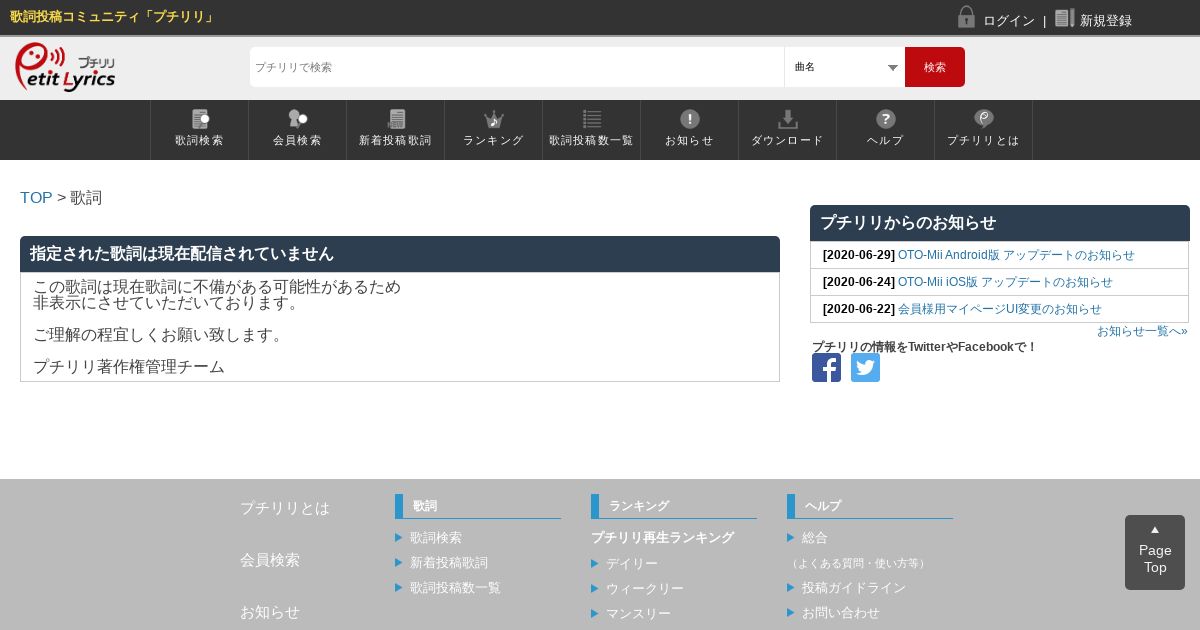This screenshot has height=630, width=1200.
Task: Click footer 新着投稿歌詞 link
Action: tap(449, 563)
